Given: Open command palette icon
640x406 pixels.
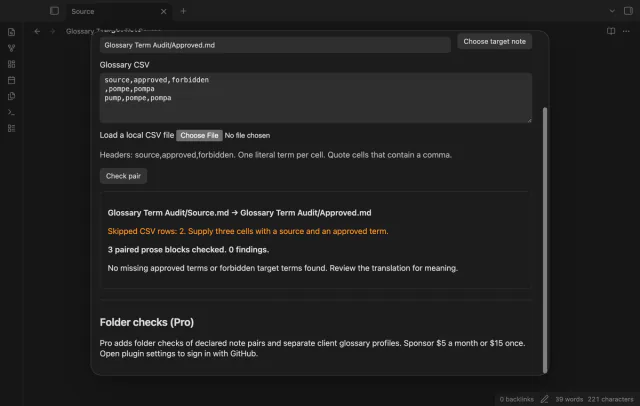Looking at the screenshot, I should (x=11, y=112).
